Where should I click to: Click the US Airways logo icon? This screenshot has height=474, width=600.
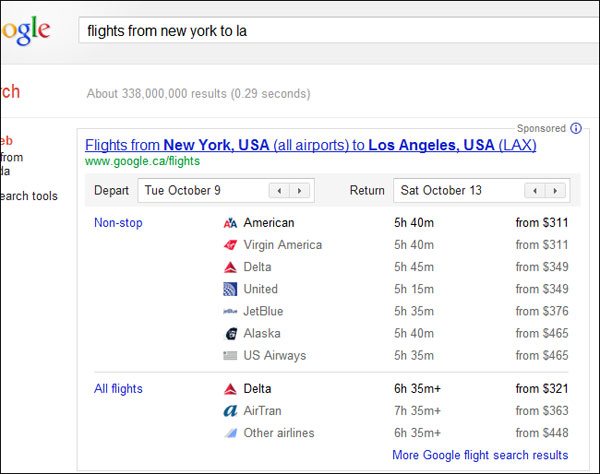230,355
